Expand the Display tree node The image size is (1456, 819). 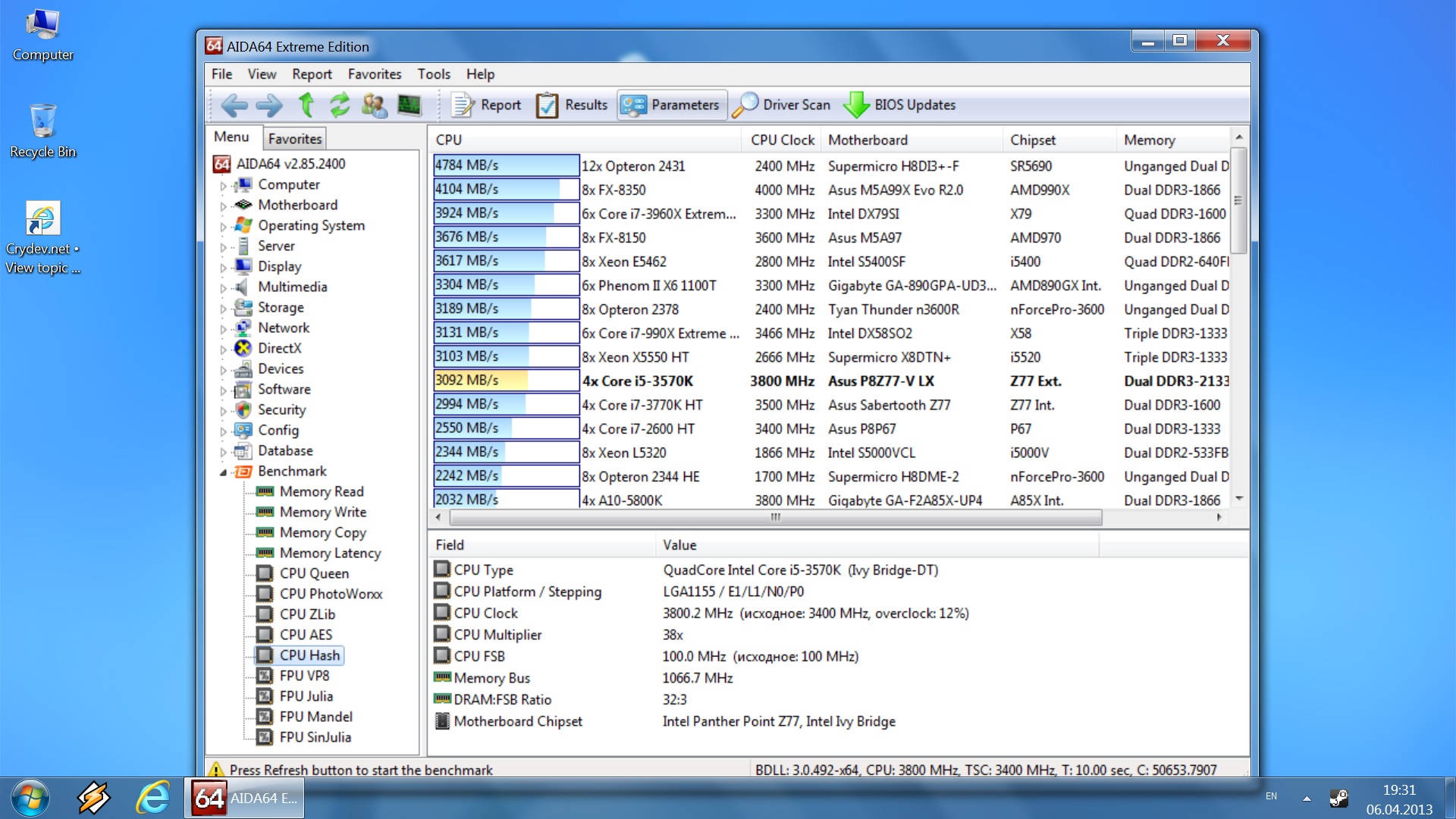[223, 267]
